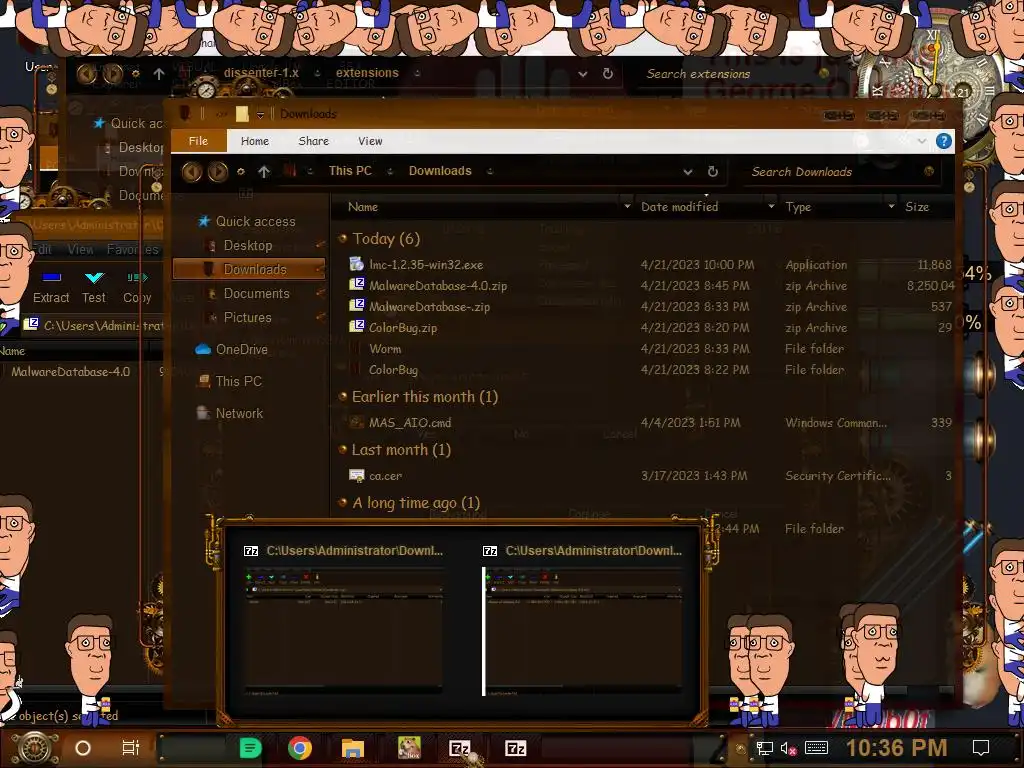
Task: Switch to the left 7-Zip preview thumbnail
Action: click(x=343, y=620)
